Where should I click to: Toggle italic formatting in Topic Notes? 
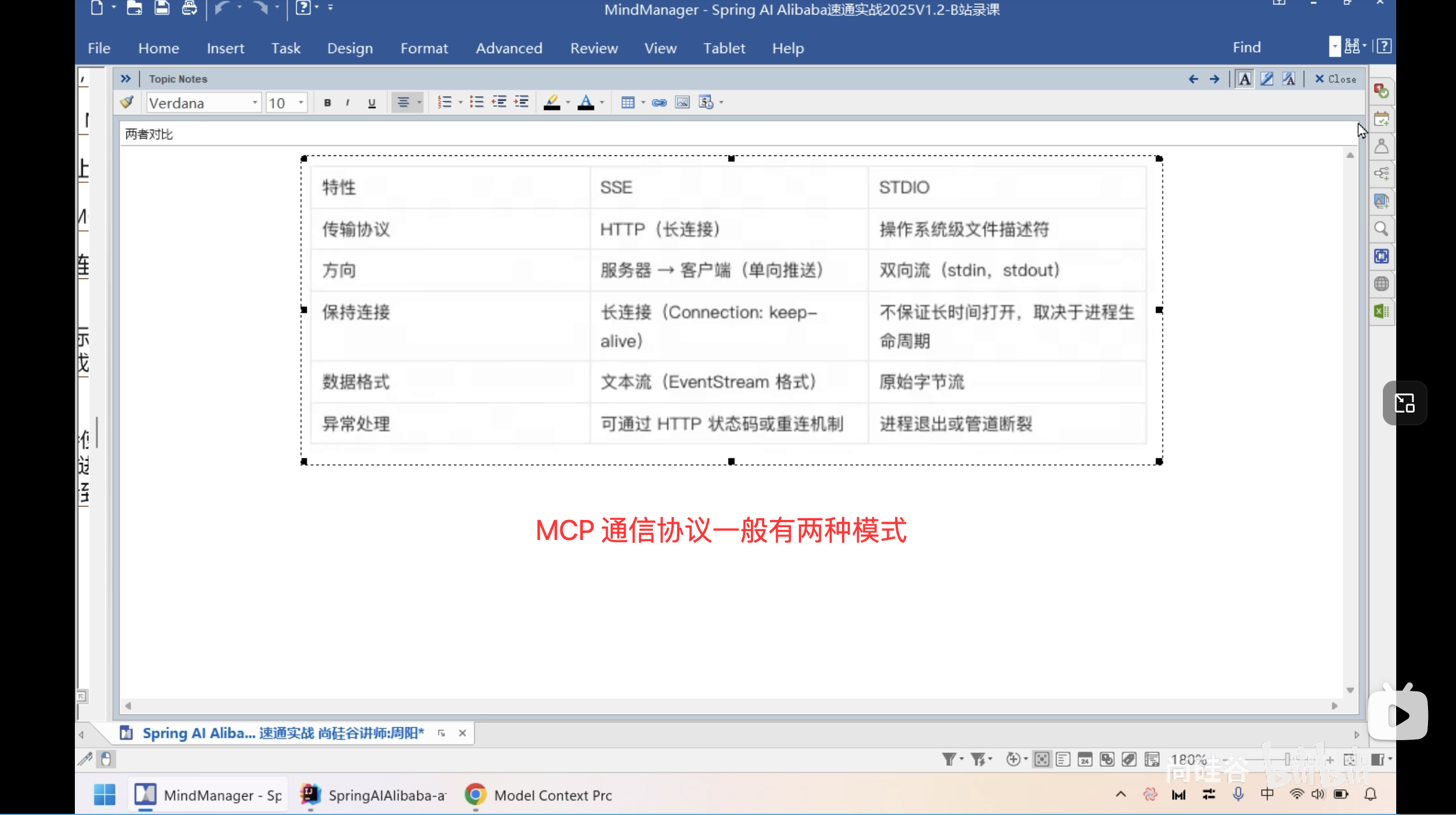[x=348, y=103]
